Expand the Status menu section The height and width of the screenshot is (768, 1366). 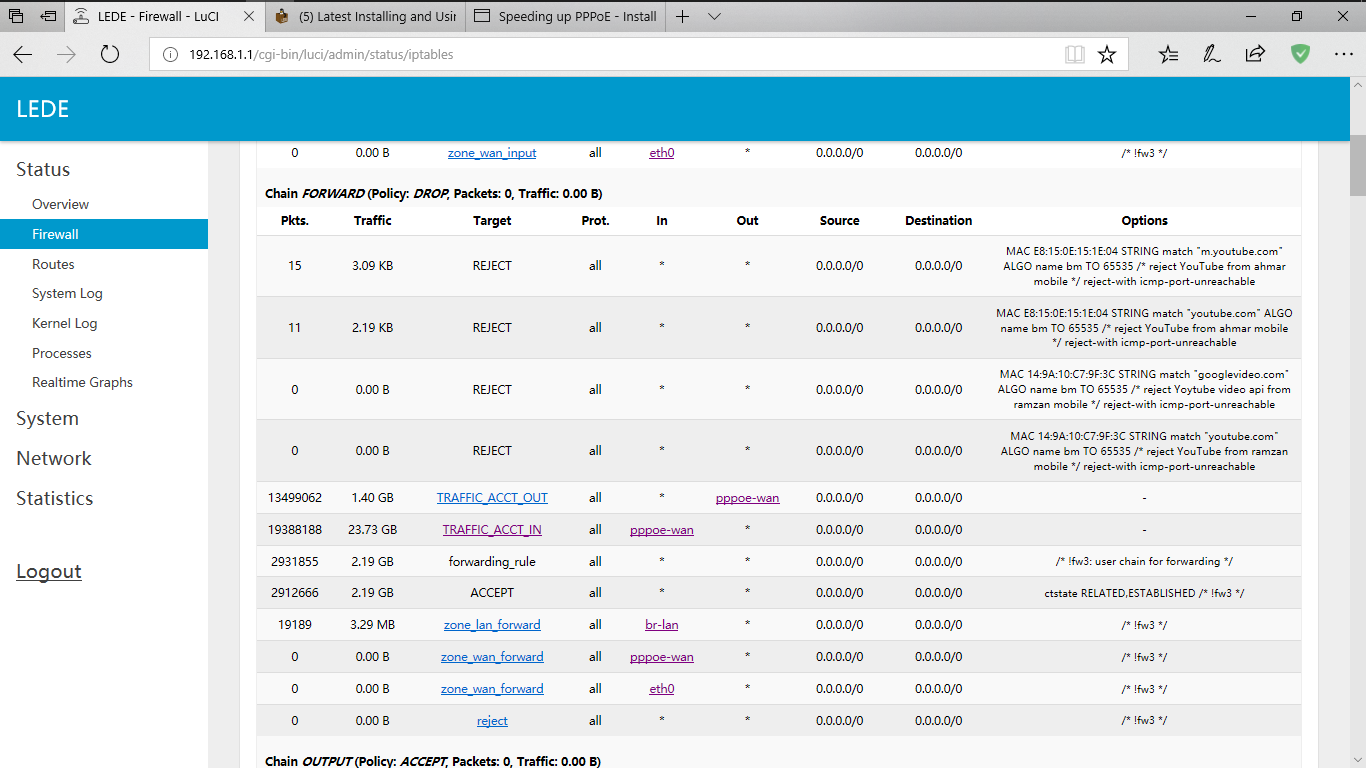coord(43,169)
